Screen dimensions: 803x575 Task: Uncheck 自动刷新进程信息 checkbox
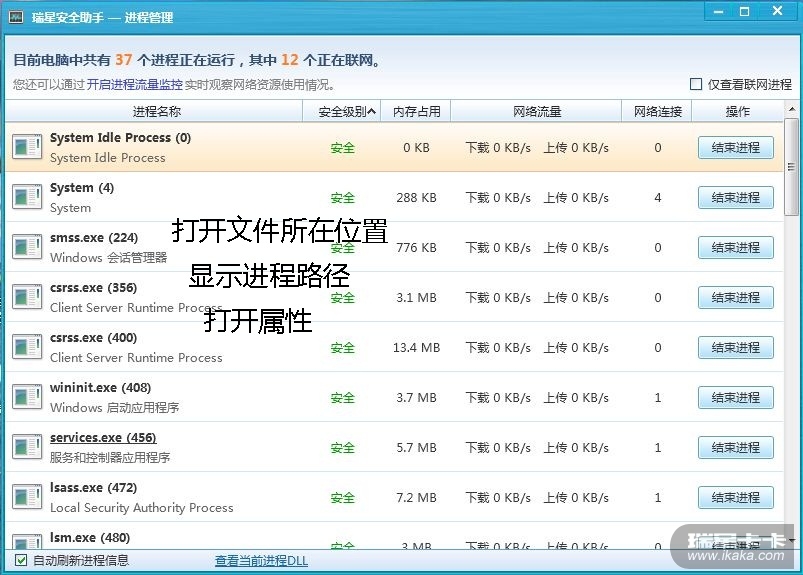click(x=21, y=560)
